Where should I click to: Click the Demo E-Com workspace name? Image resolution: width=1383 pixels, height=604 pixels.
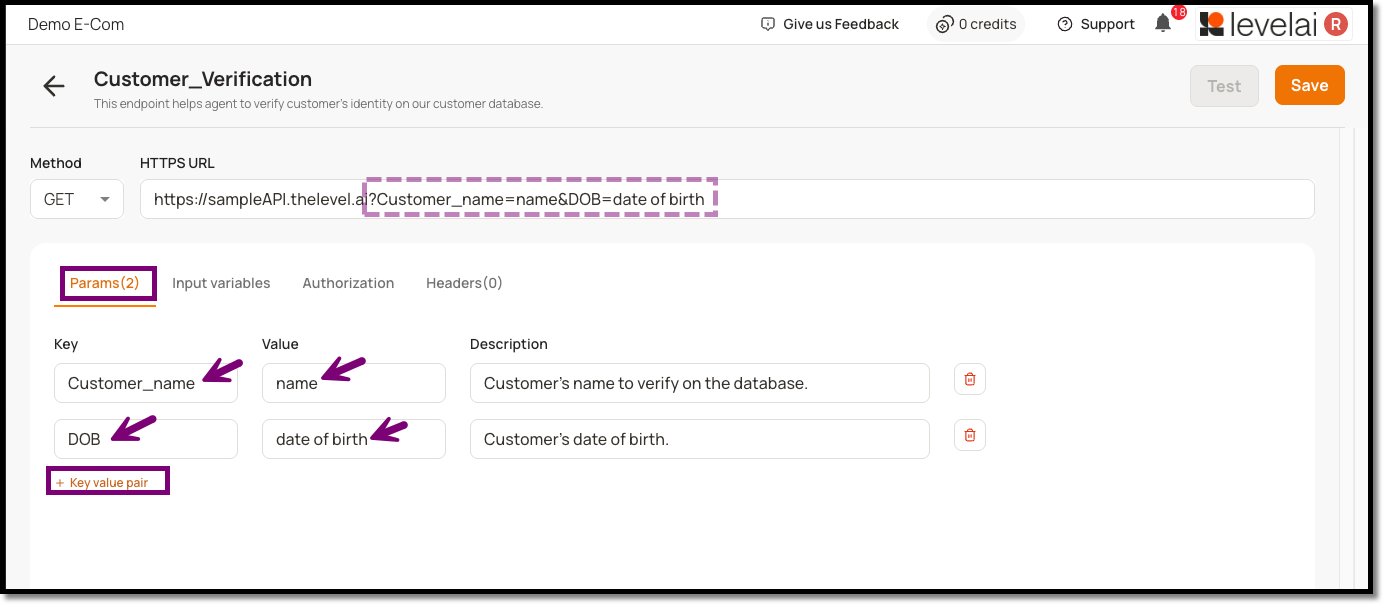tap(76, 24)
